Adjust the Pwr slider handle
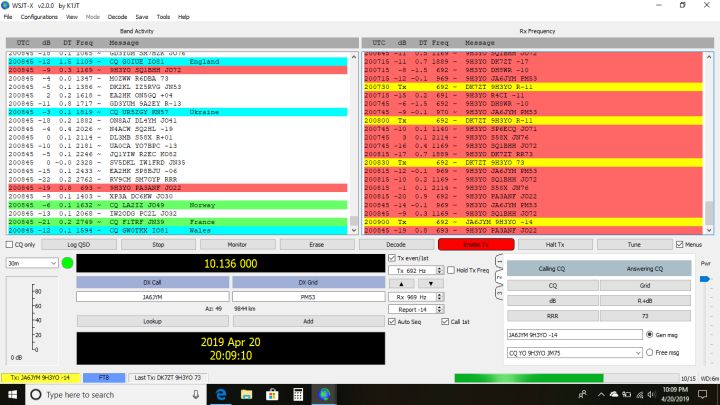Image resolution: width=720 pixels, height=405 pixels. click(x=704, y=277)
